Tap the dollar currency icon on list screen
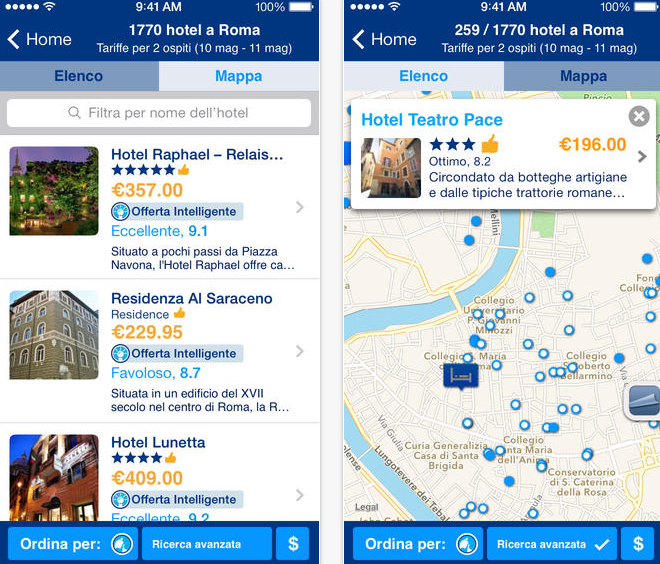This screenshot has height=564, width=660. [x=293, y=544]
